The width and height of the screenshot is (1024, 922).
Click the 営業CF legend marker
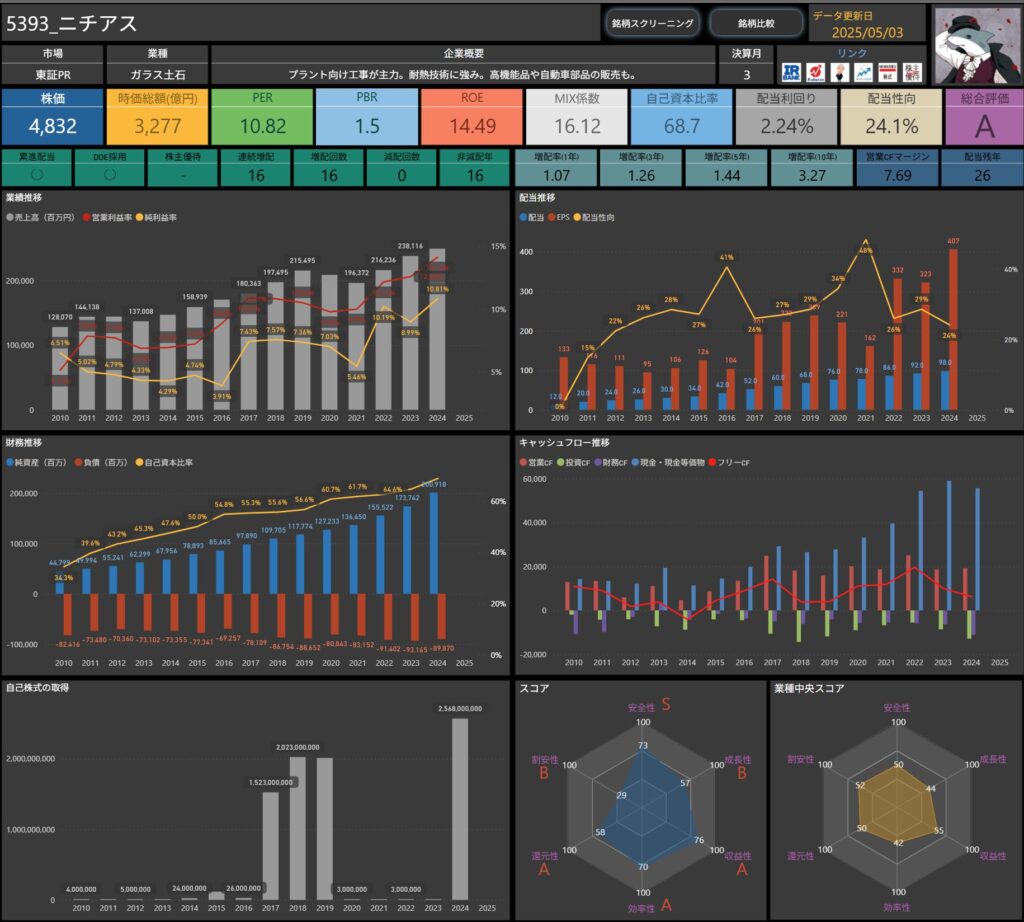[x=523, y=462]
